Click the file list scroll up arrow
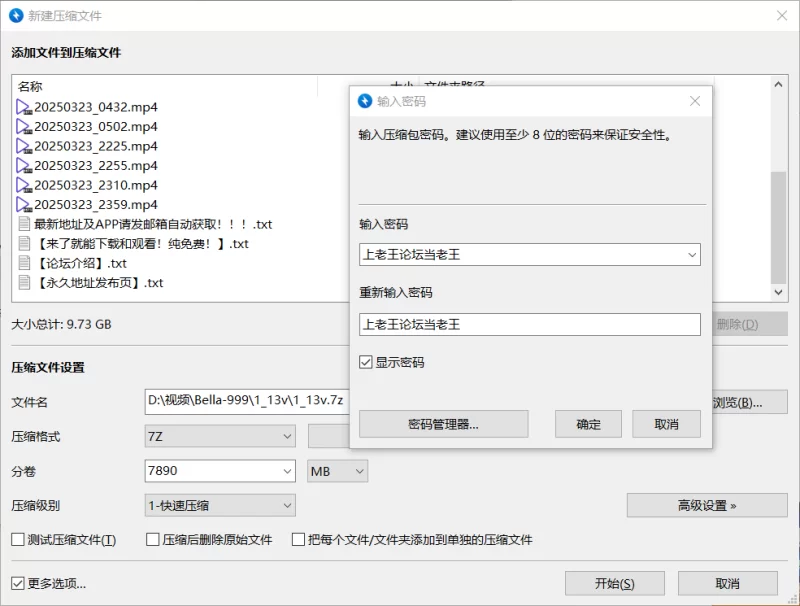Viewport: 800px width, 606px height. 778,85
